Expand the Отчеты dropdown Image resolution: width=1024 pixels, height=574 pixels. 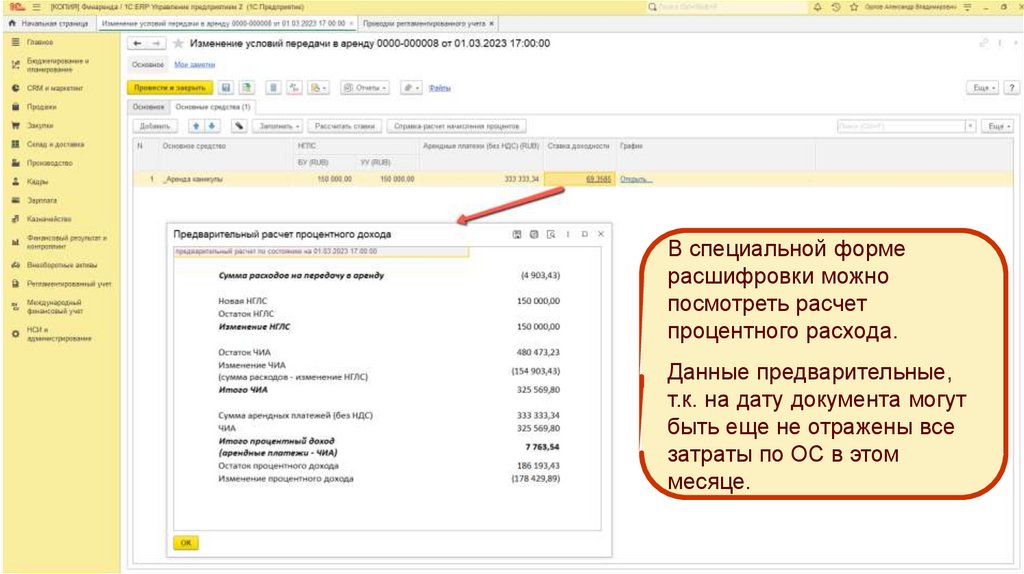pyautogui.click(x=365, y=88)
